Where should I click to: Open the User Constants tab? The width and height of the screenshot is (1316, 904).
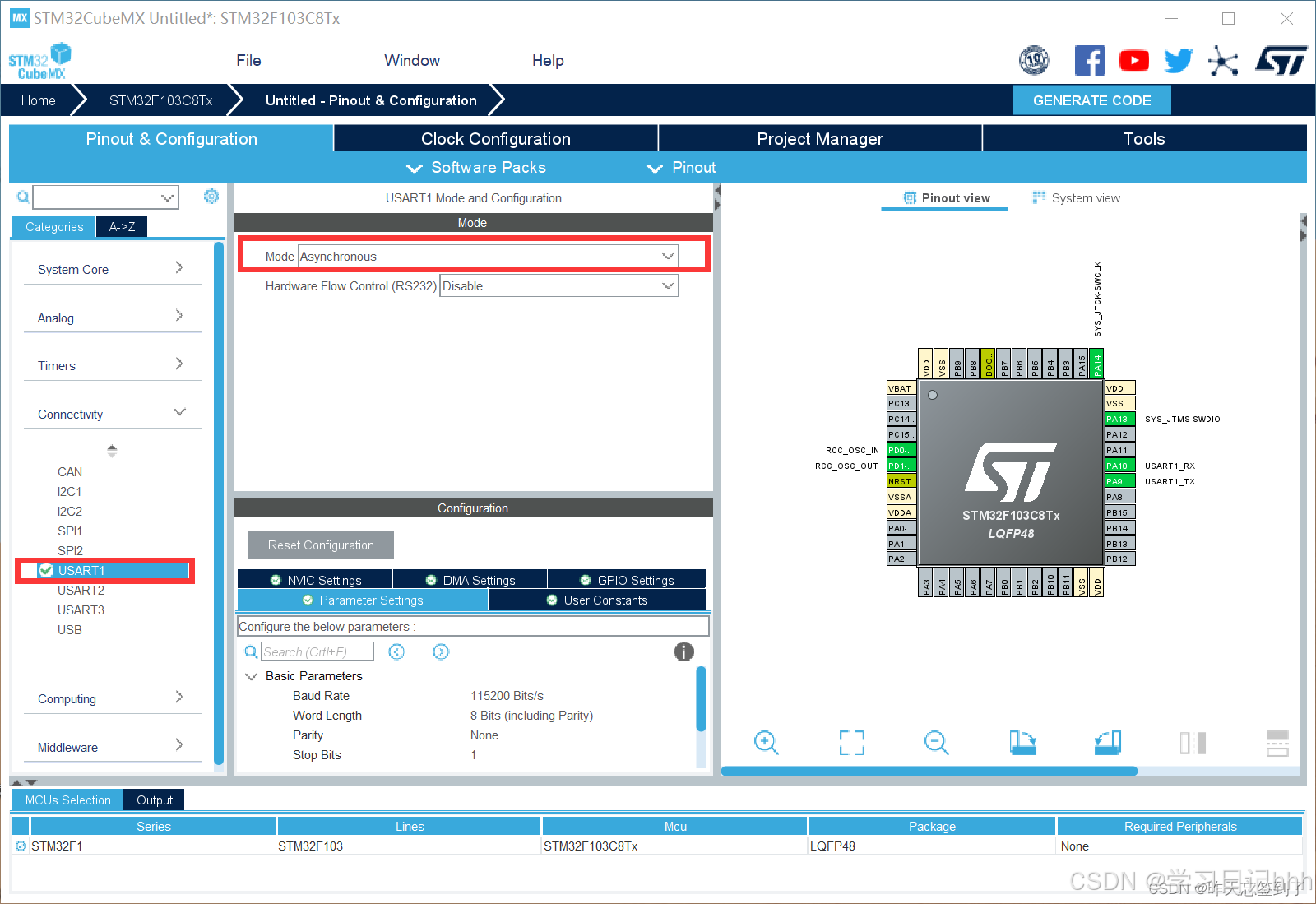[597, 600]
